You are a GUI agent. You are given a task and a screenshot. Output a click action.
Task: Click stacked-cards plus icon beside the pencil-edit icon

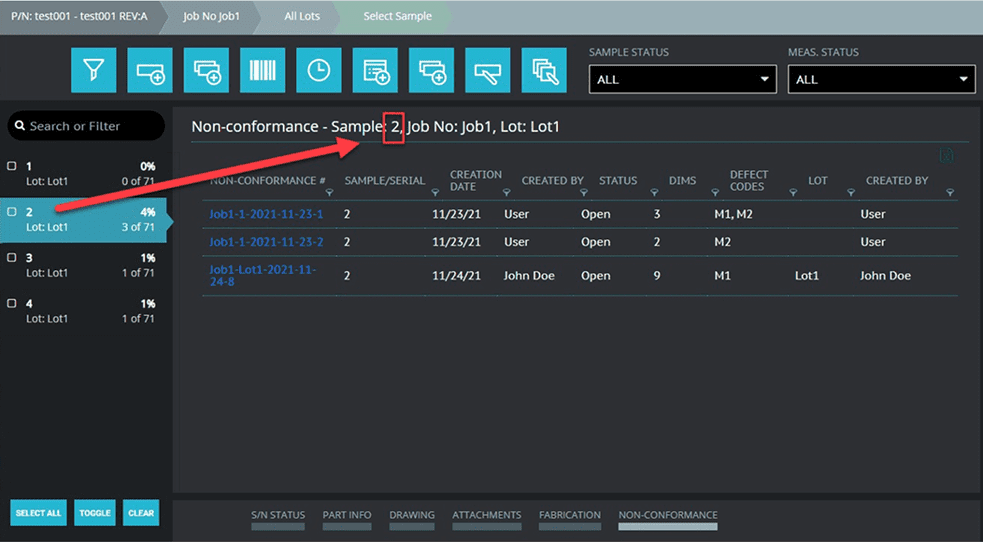pyautogui.click(x=432, y=70)
